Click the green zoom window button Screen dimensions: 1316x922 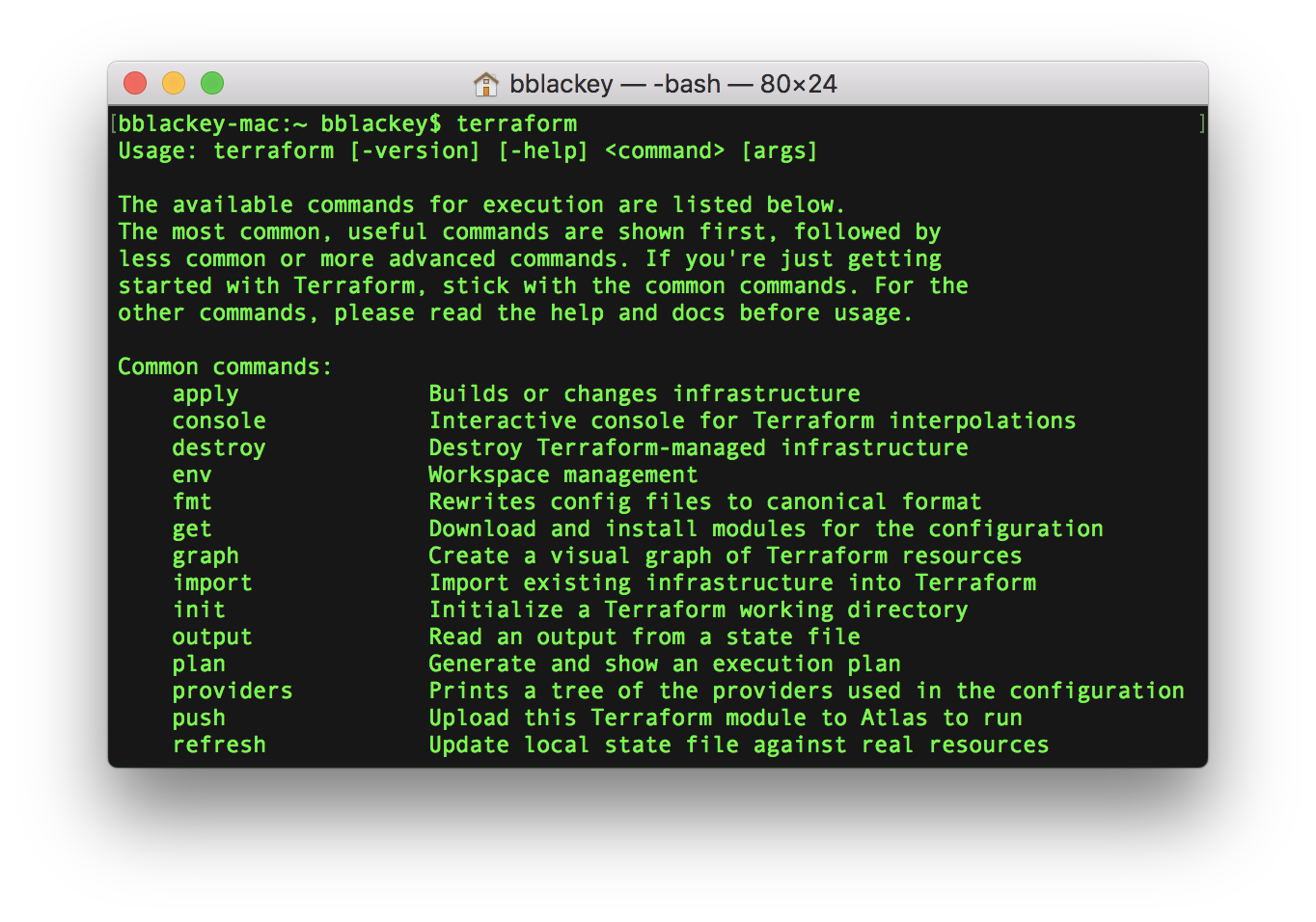click(x=212, y=84)
